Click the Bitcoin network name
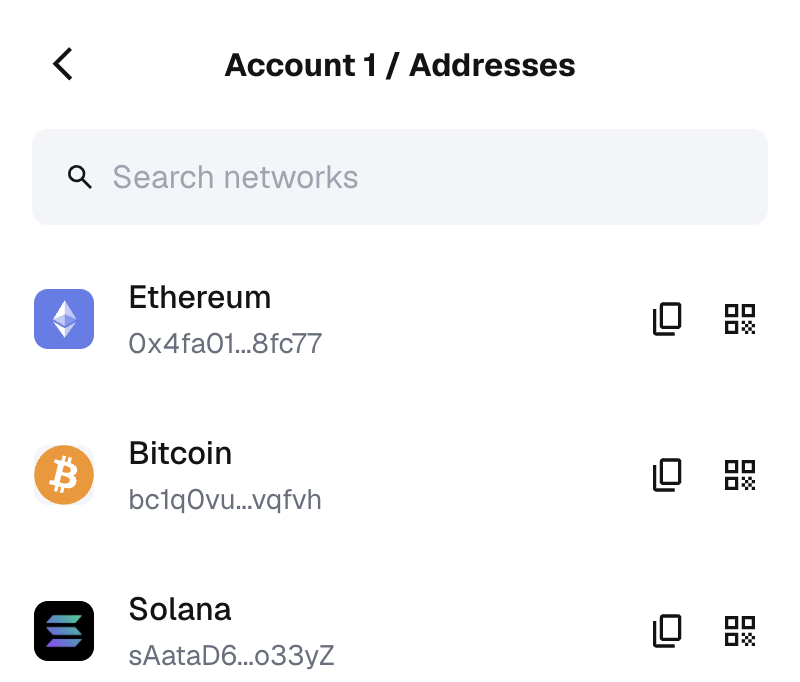Screen dimensions: 800x682 tap(180, 454)
